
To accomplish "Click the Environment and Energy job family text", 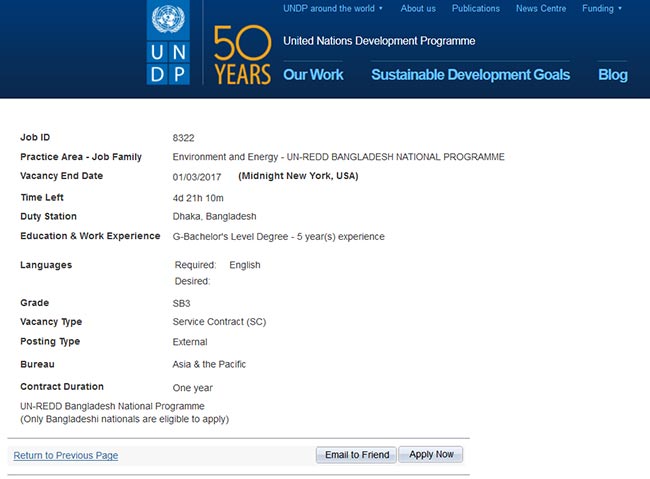I will point(338,157).
